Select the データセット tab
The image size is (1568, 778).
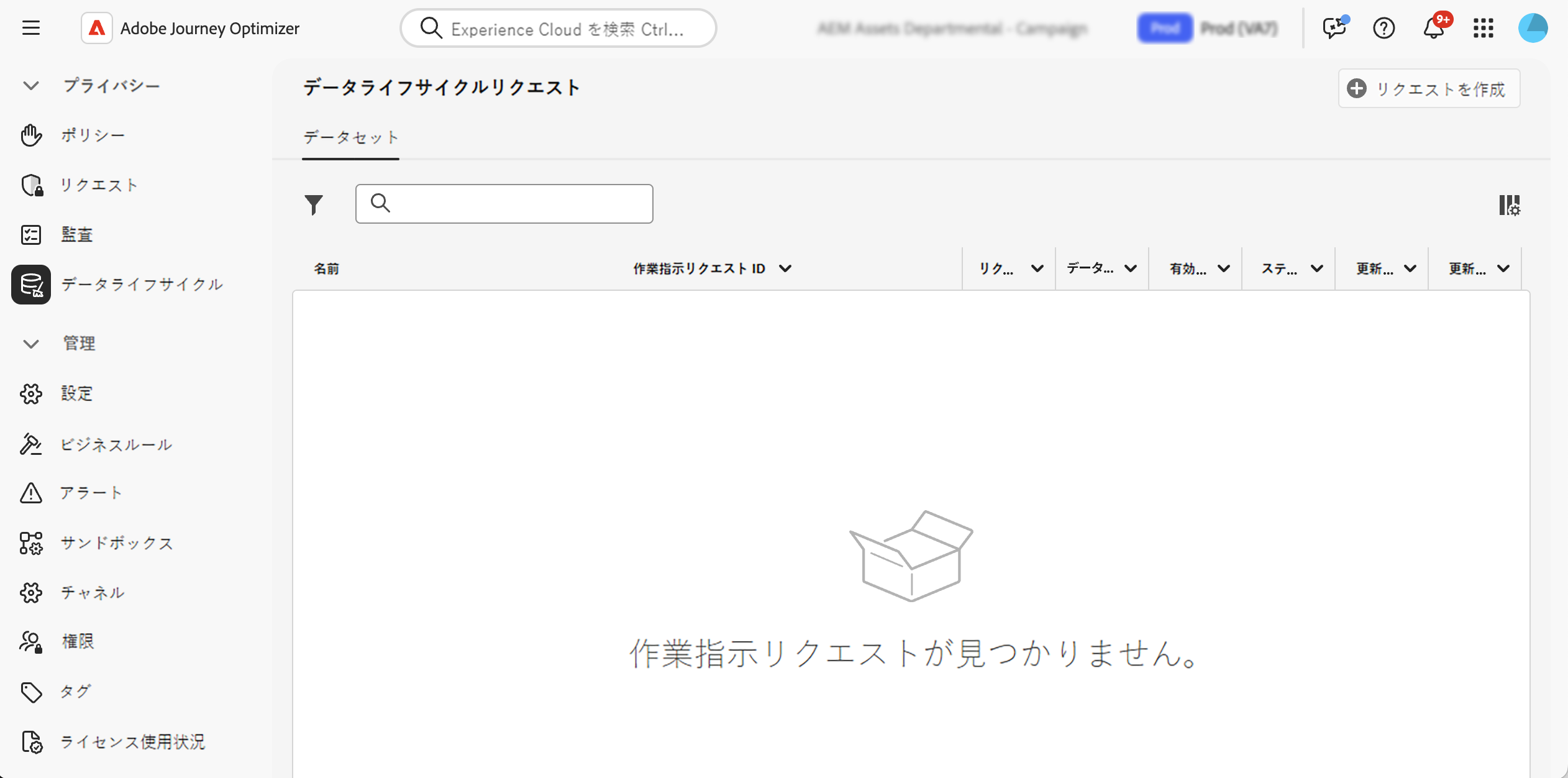pyautogui.click(x=350, y=137)
